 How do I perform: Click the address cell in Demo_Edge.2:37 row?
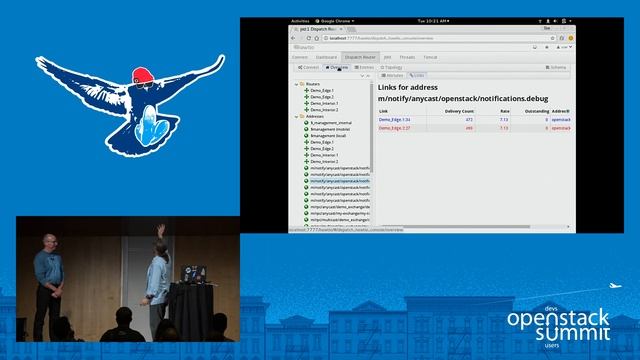561,128
